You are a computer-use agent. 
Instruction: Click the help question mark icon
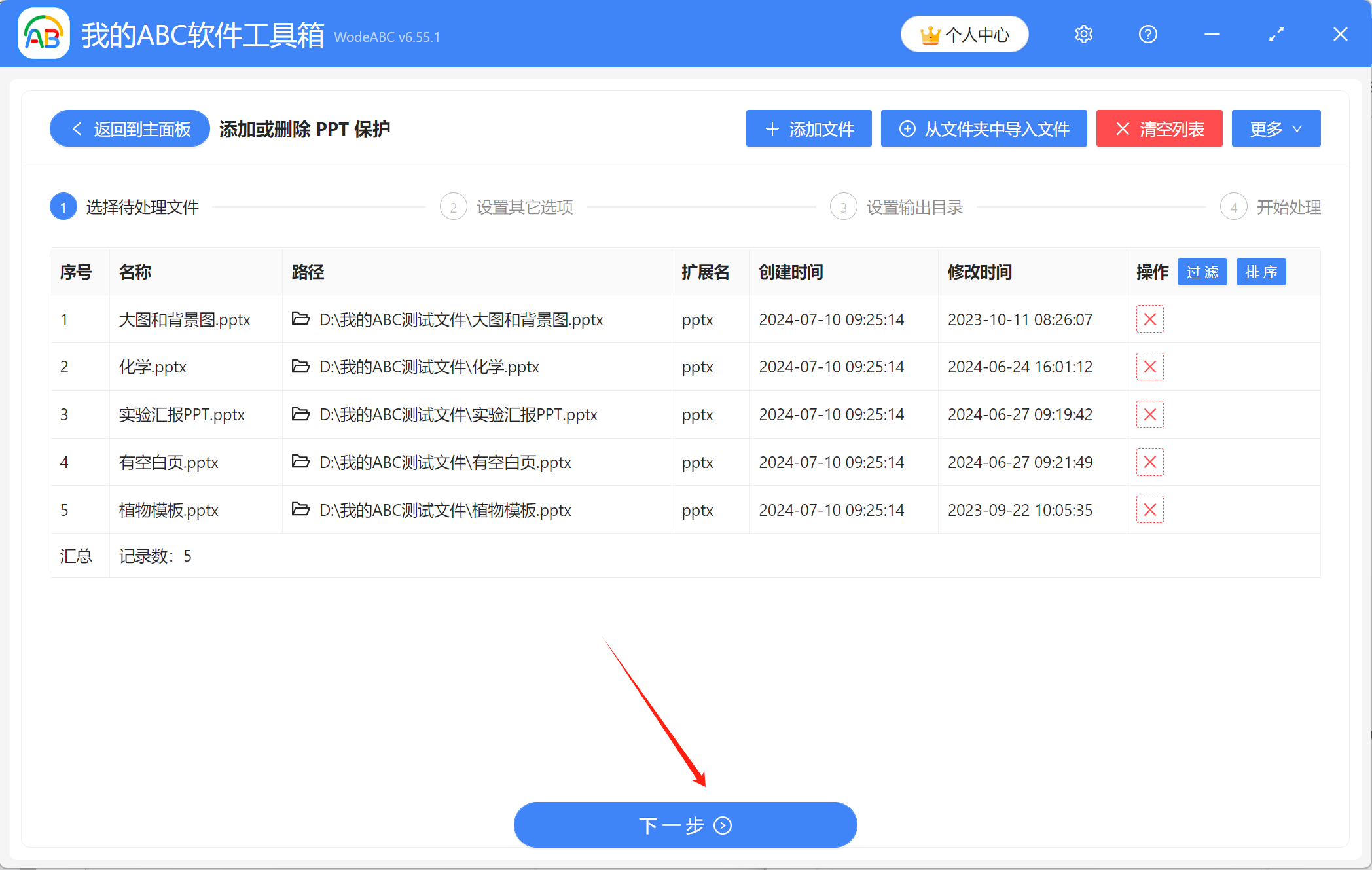pyautogui.click(x=1147, y=34)
